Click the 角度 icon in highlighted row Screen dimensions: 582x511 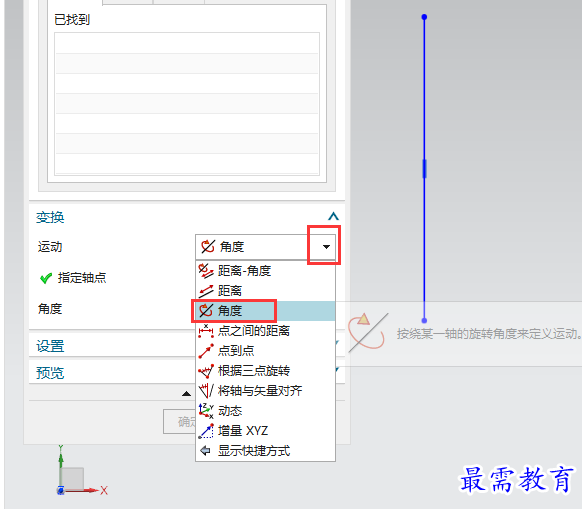tap(206, 311)
